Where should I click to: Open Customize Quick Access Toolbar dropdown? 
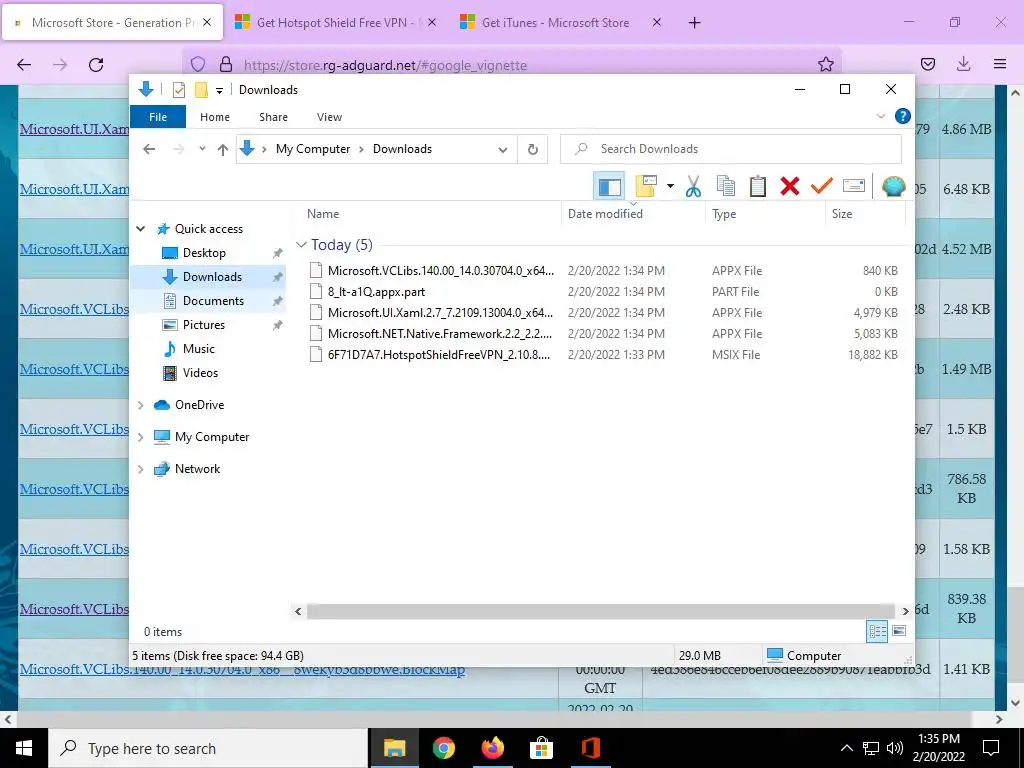point(219,90)
